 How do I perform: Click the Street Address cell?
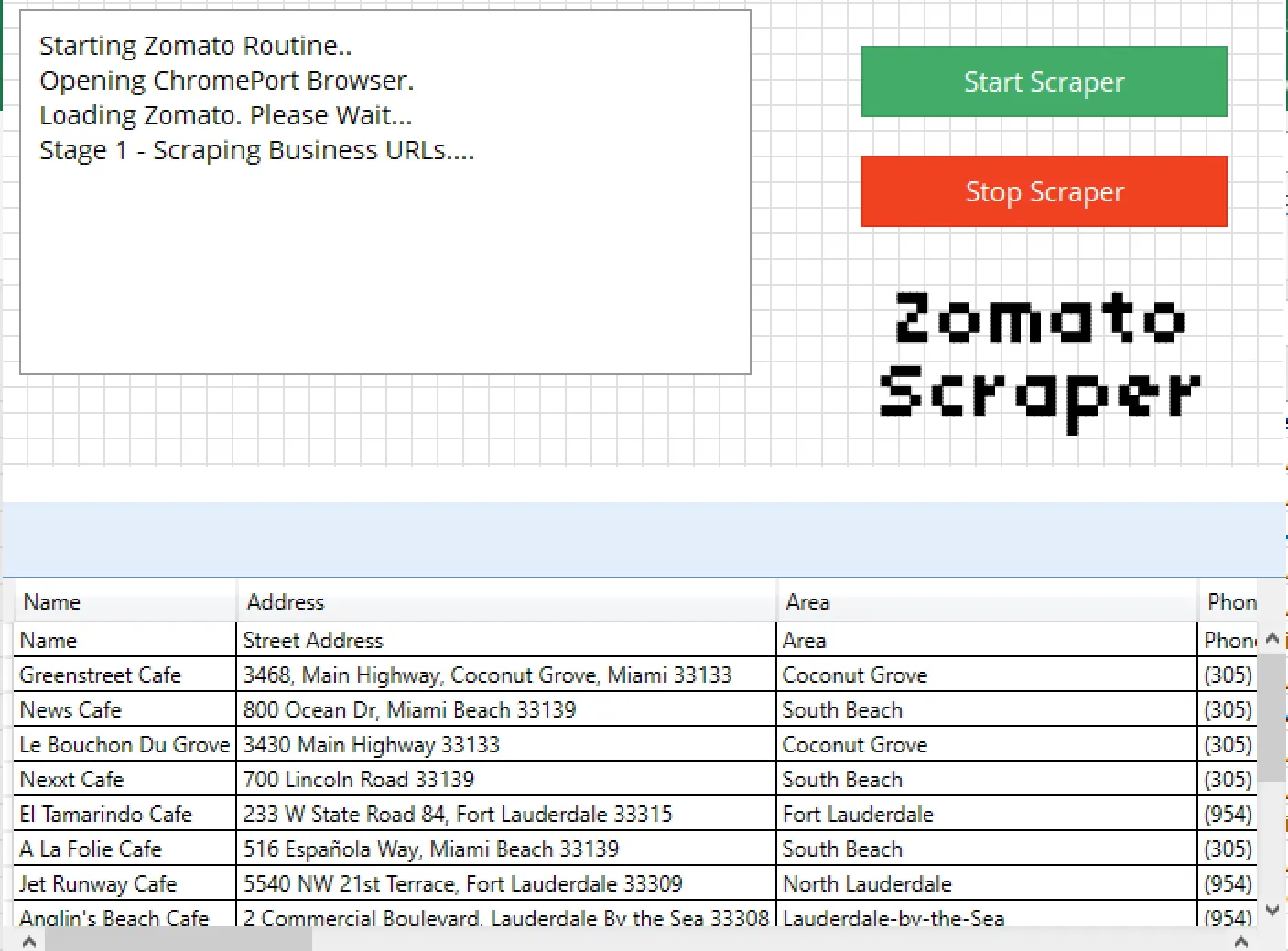pyautogui.click(x=506, y=640)
